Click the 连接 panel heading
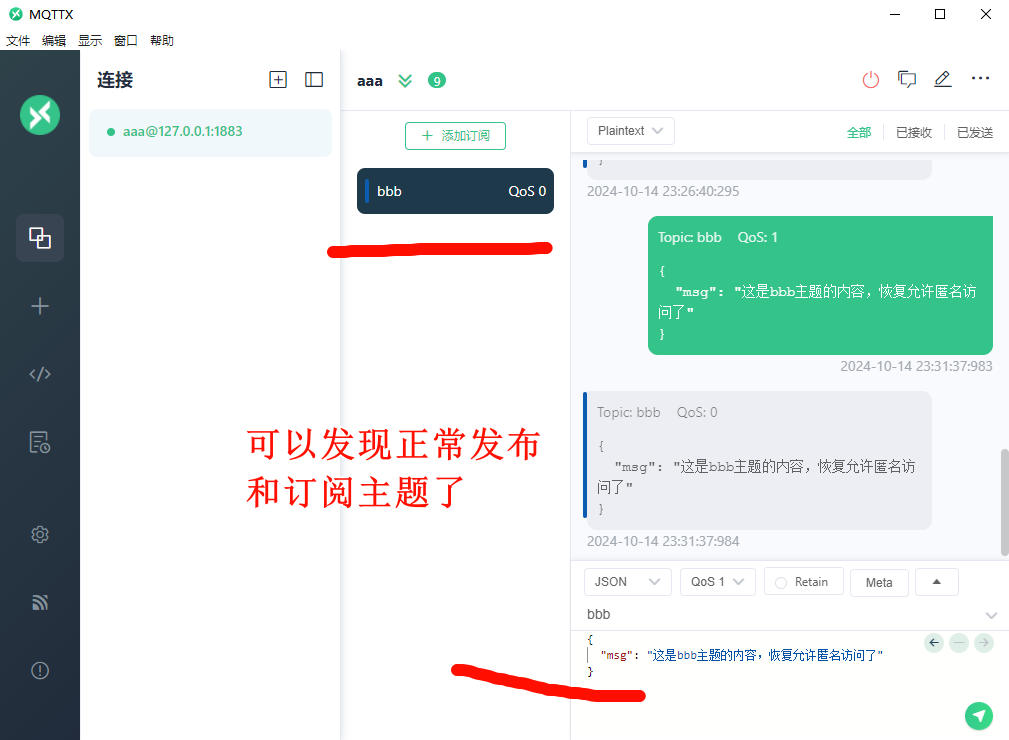 (x=115, y=80)
